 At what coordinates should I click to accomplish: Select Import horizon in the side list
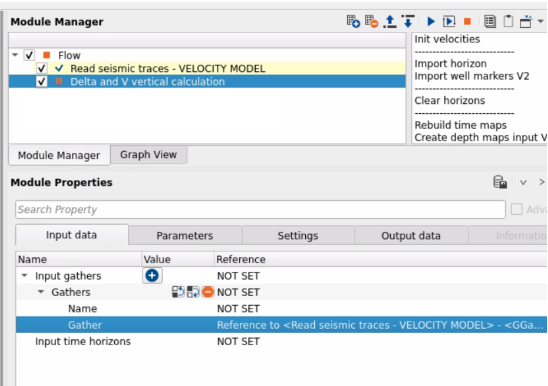pos(450,64)
